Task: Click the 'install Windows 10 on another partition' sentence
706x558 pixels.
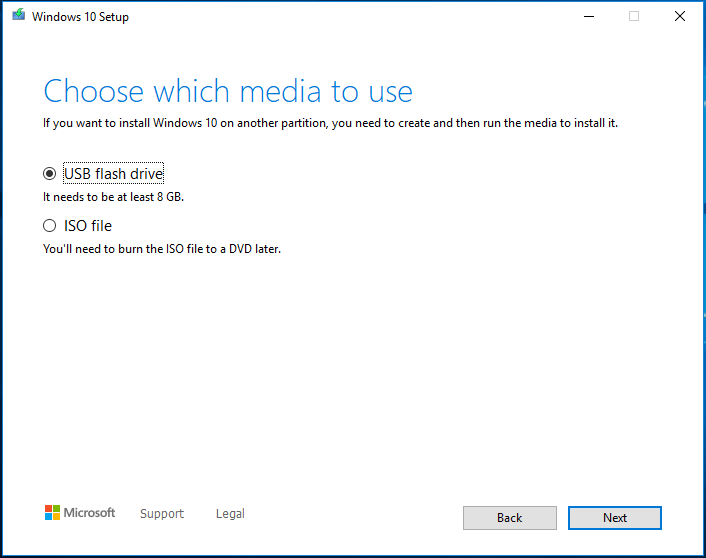Action: (x=330, y=123)
